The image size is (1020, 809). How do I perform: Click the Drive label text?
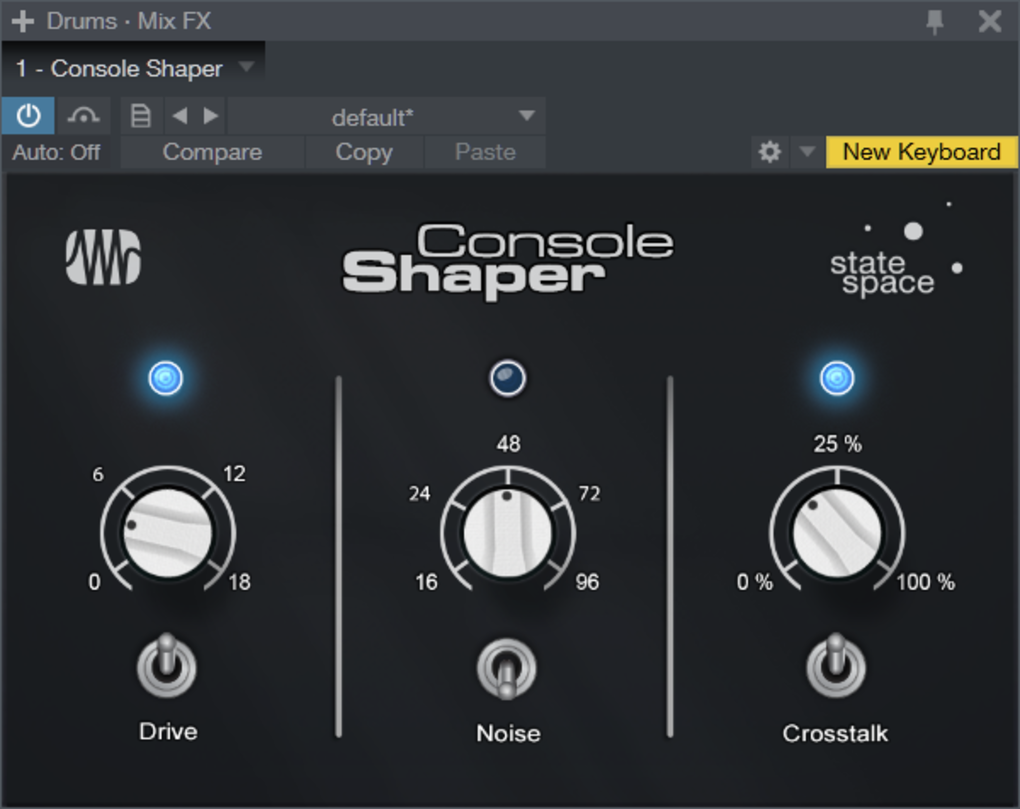click(168, 732)
